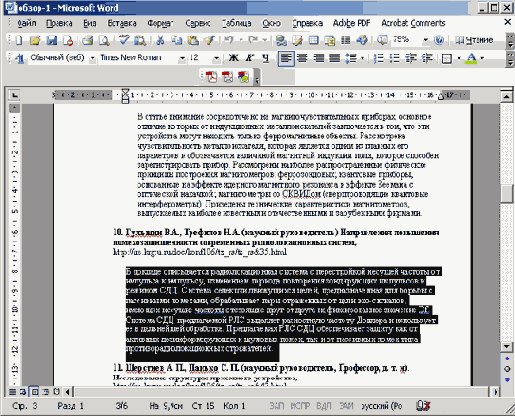Open the font size 12 dropdown
This screenshot has height=416, width=515.
216,58
